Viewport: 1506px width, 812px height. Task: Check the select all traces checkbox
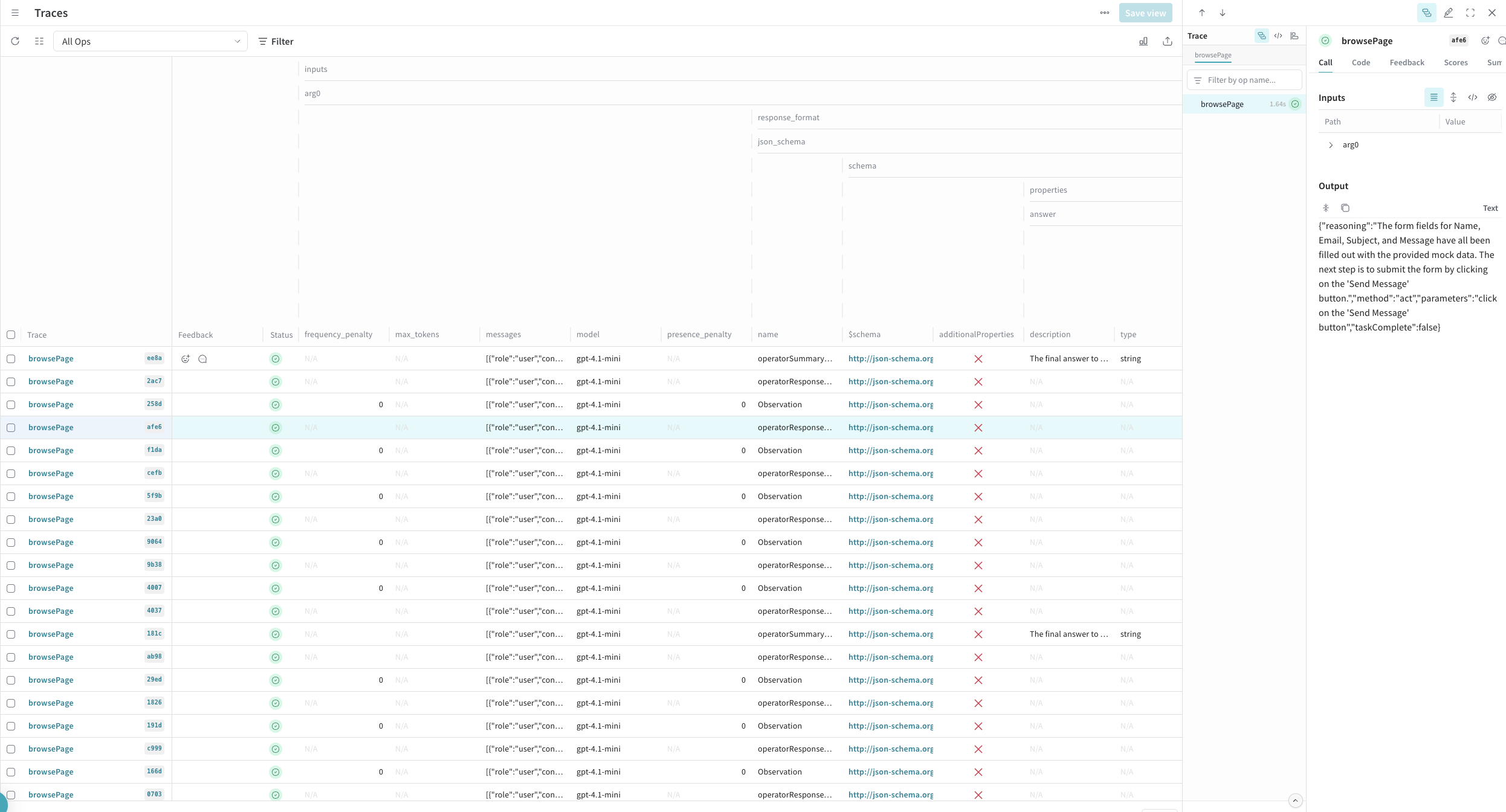click(11, 335)
